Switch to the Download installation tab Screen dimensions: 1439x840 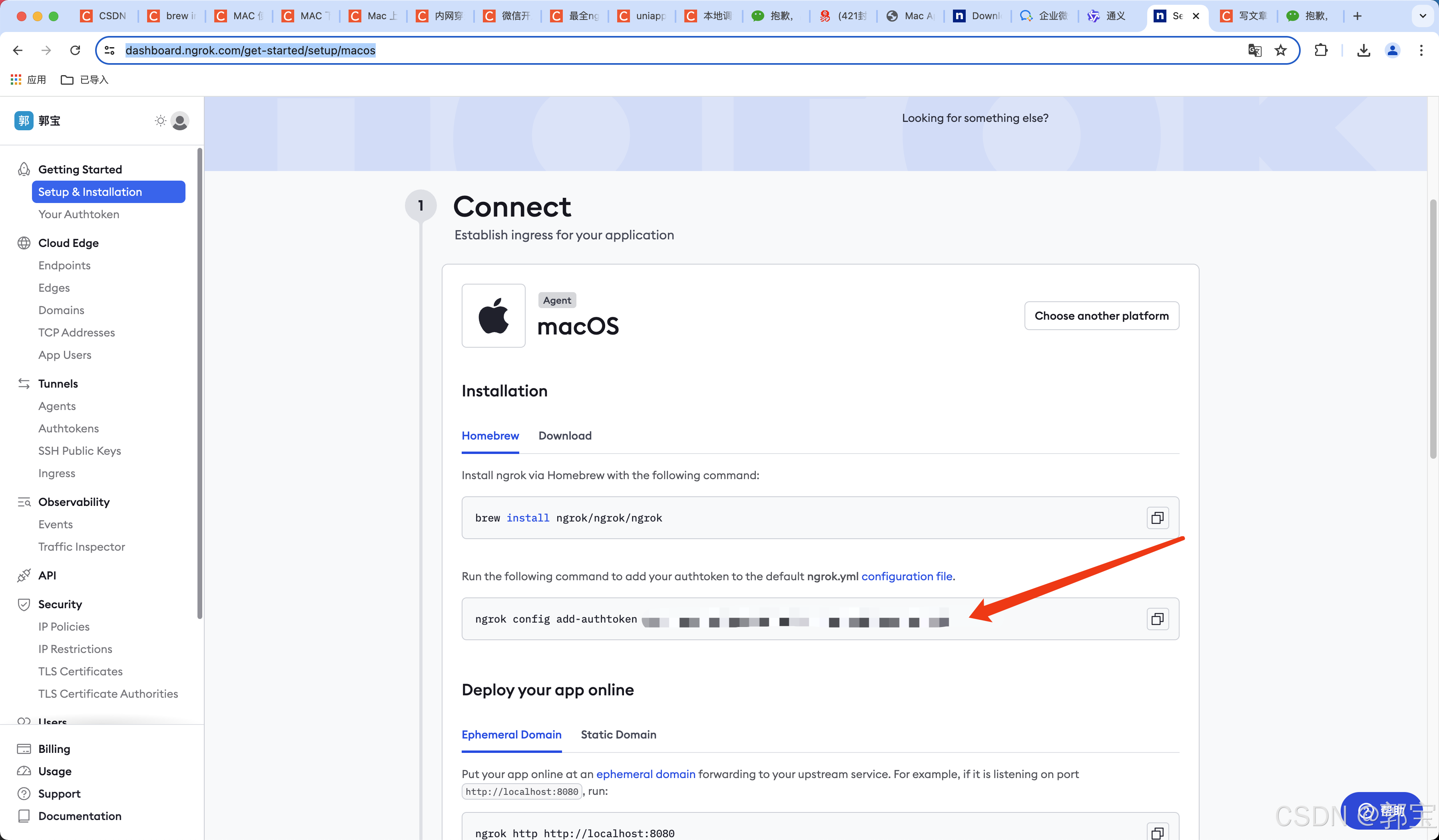(x=565, y=436)
